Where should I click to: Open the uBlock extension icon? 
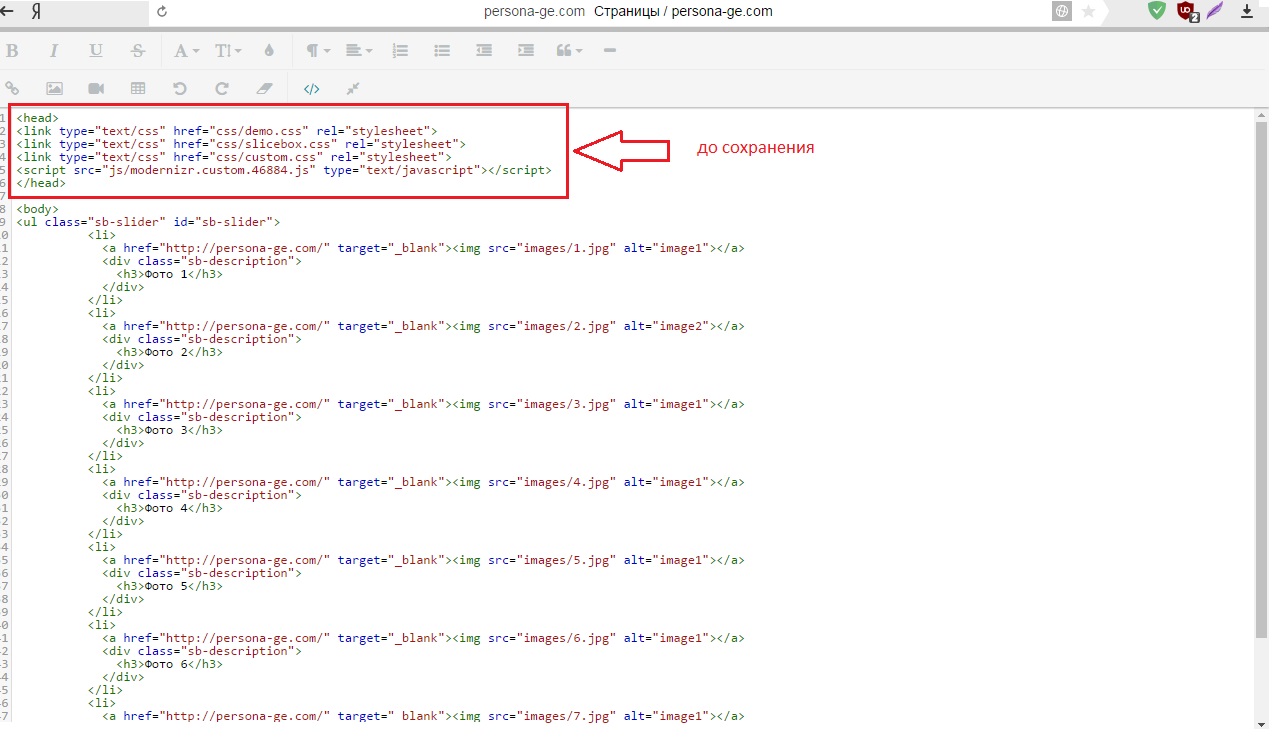click(1187, 12)
